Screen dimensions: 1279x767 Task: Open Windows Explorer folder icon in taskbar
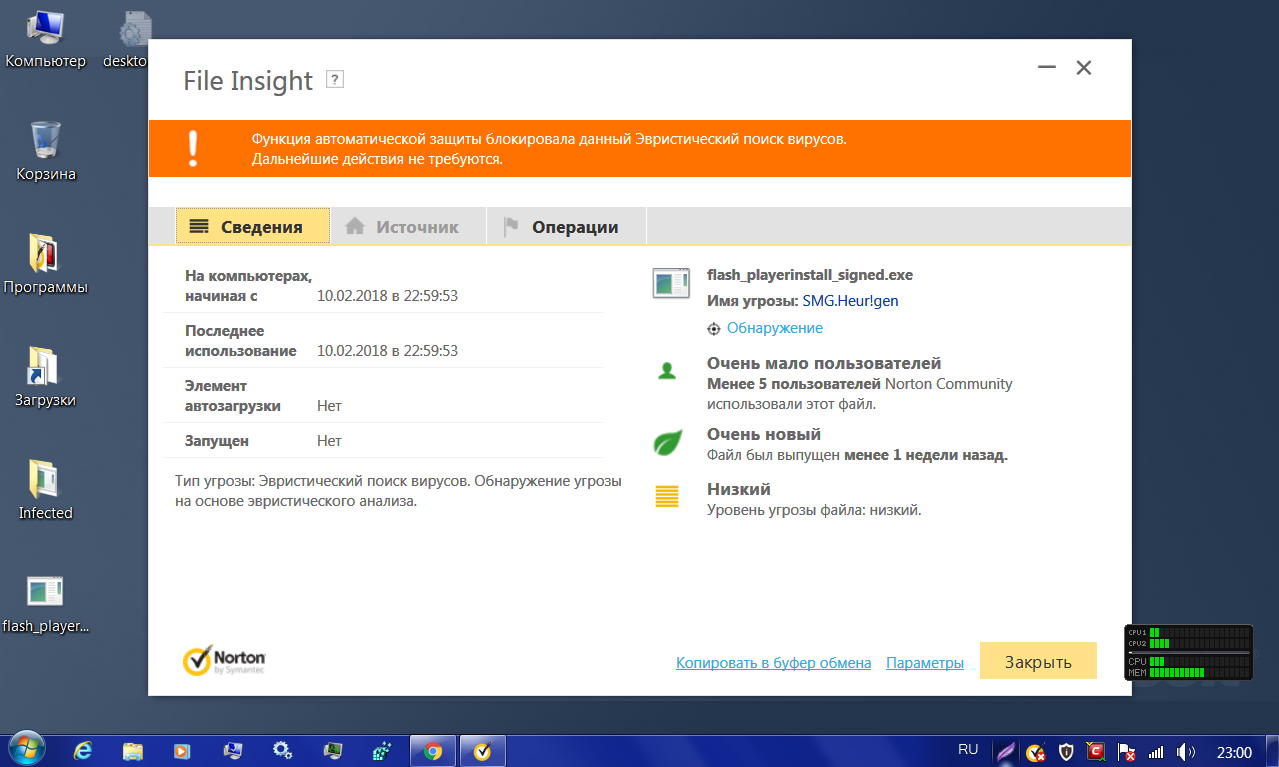tap(134, 750)
